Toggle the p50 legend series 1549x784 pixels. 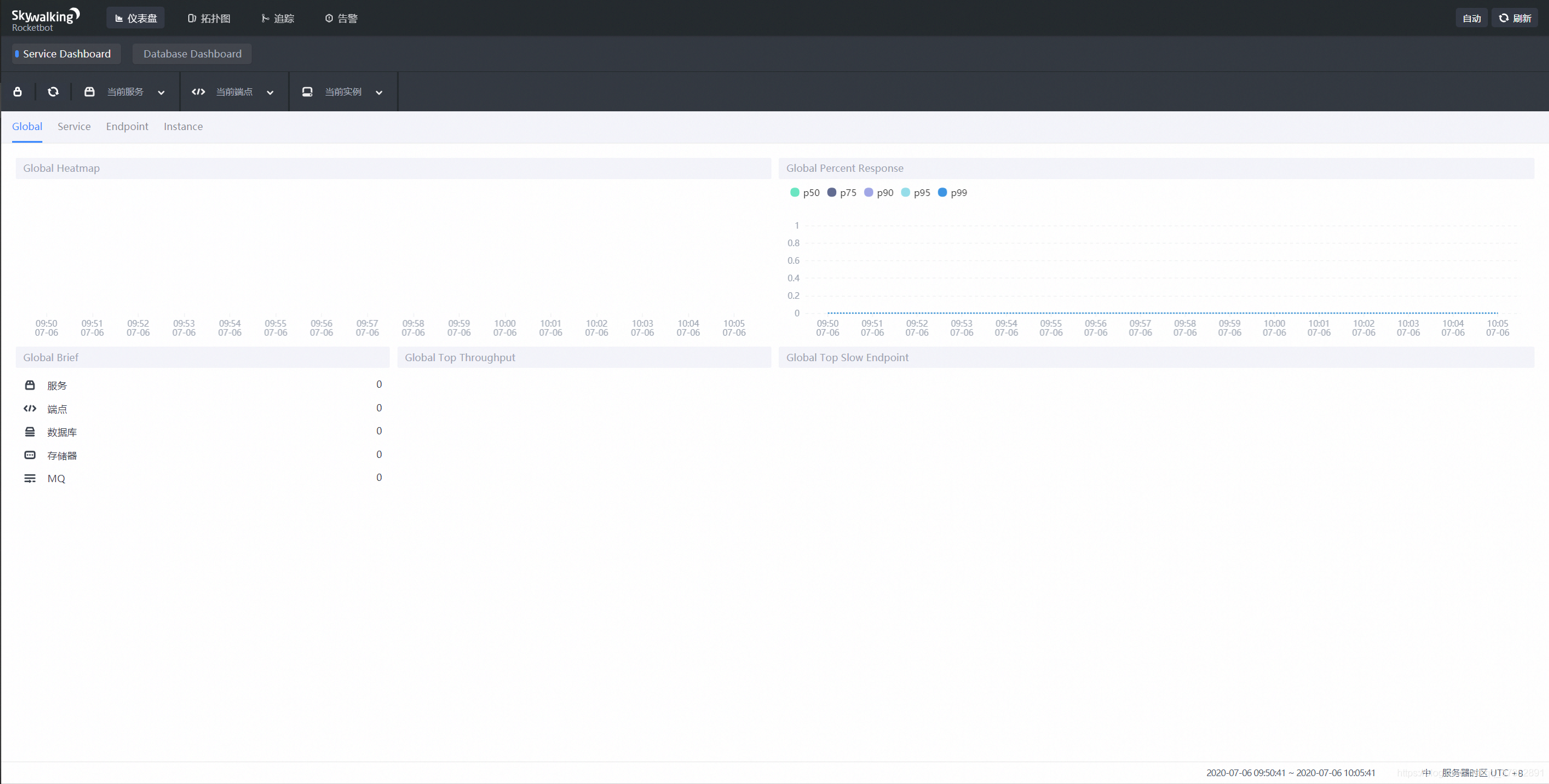pyautogui.click(x=805, y=192)
